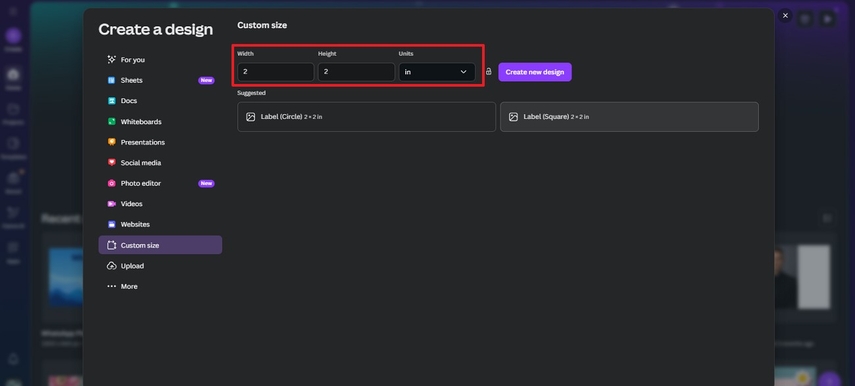Click into the Height input field

click(356, 72)
